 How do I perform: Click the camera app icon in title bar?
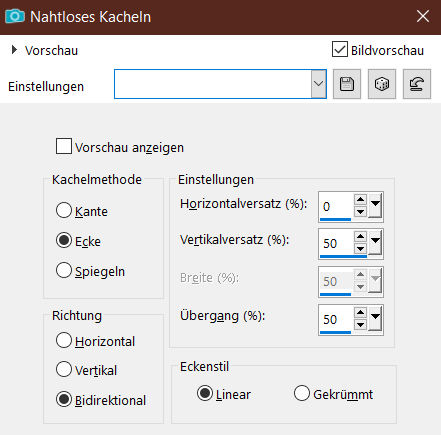(x=15, y=16)
